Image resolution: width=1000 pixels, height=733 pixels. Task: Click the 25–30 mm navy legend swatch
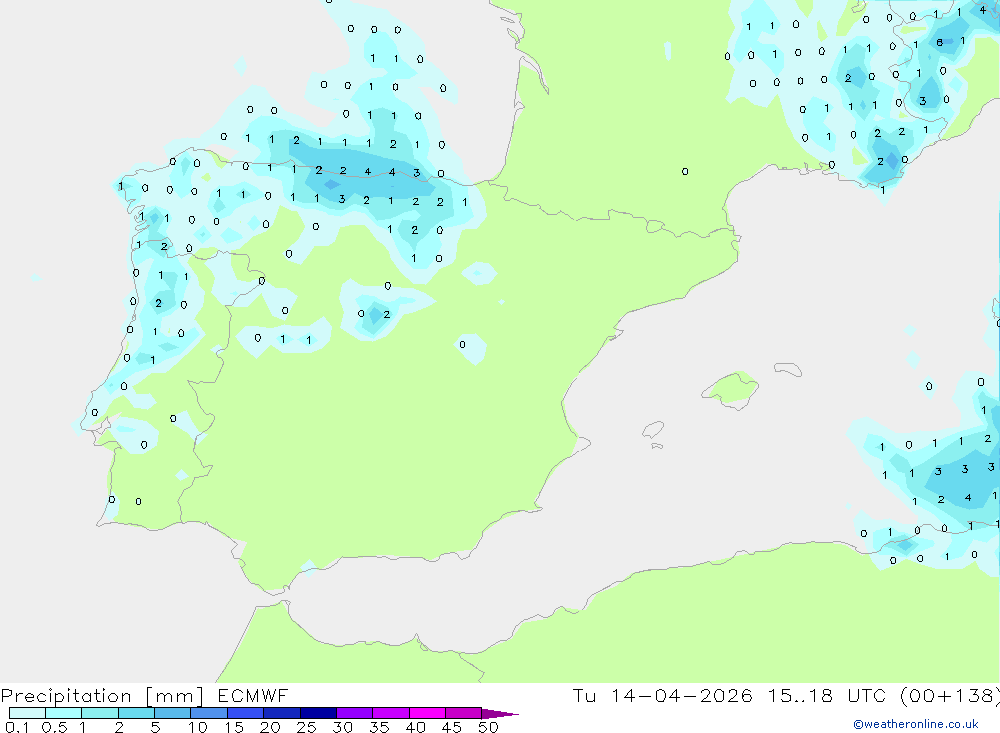[x=318, y=713]
